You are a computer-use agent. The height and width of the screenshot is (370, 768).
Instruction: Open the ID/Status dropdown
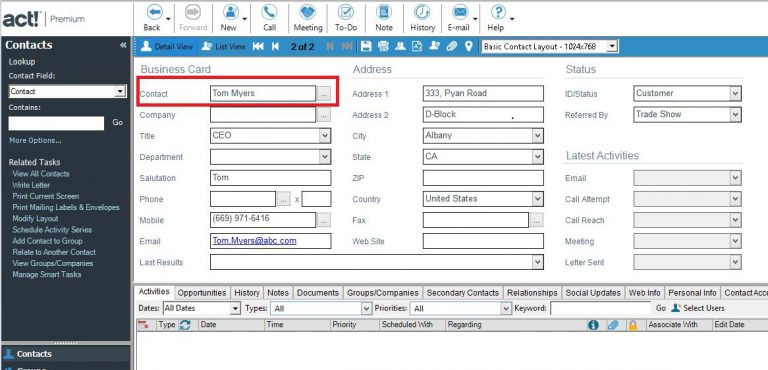tap(735, 94)
